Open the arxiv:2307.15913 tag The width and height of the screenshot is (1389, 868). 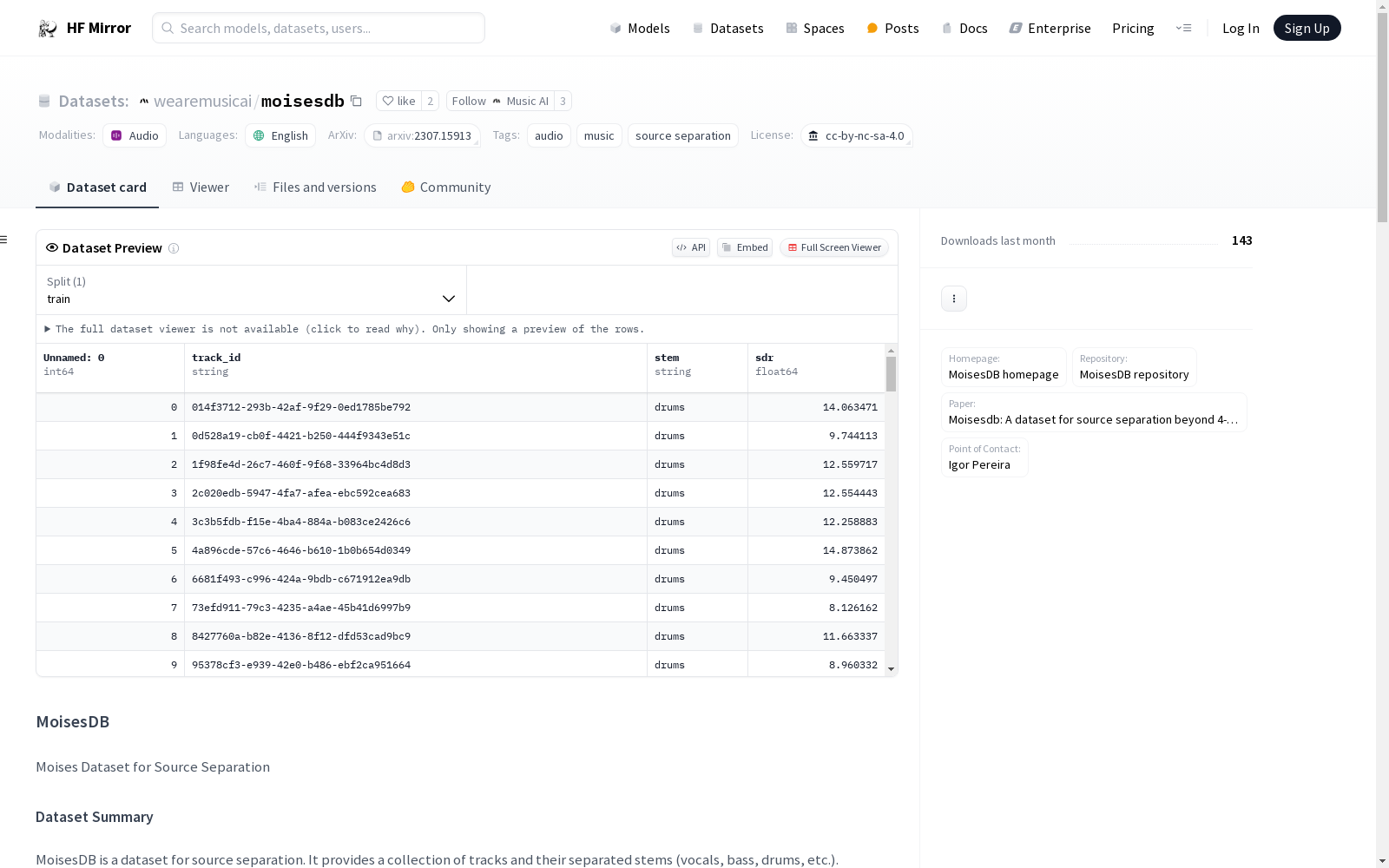[422, 135]
